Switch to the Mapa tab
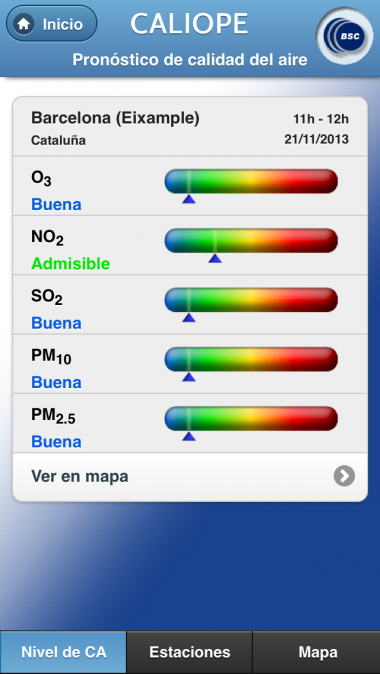The height and width of the screenshot is (674, 380). (x=316, y=652)
